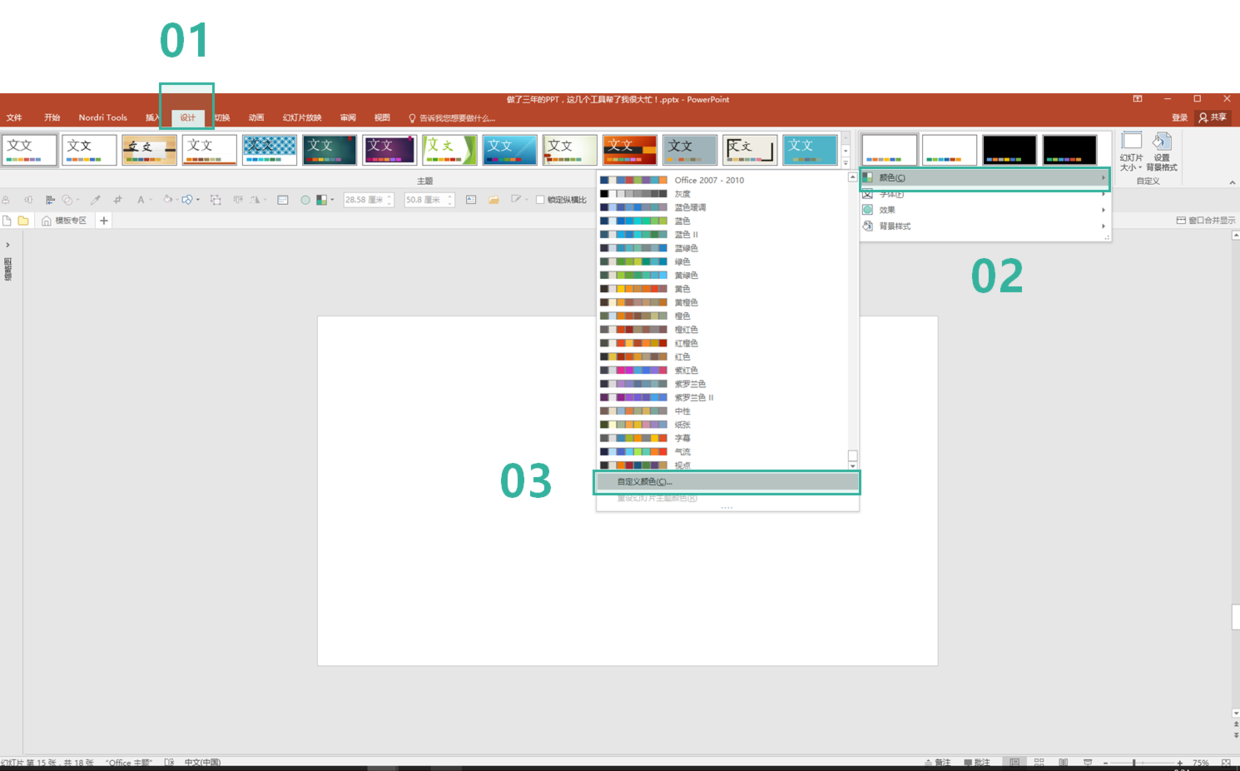This screenshot has height=771, width=1240.
Task: Select the 黄色 color scheme
Action: coord(722,289)
